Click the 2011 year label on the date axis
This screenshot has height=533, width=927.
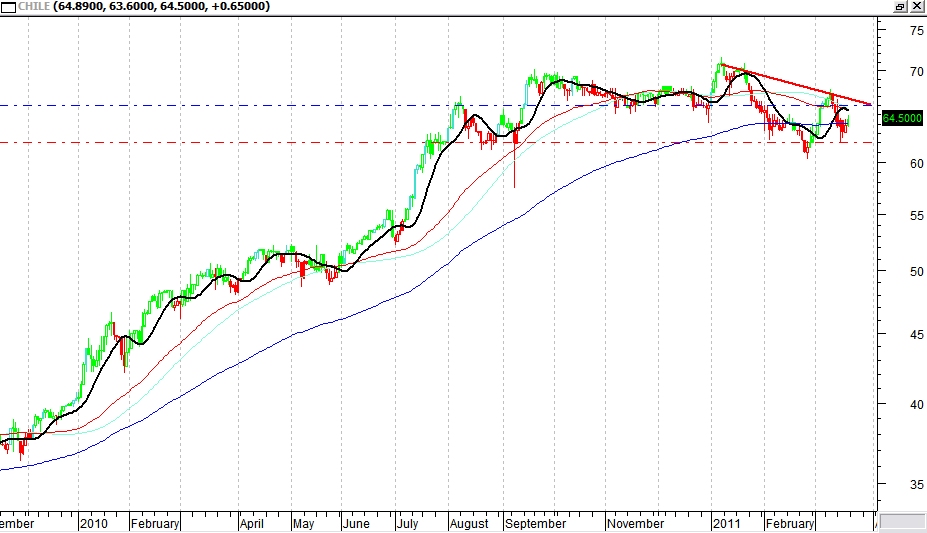pos(727,524)
